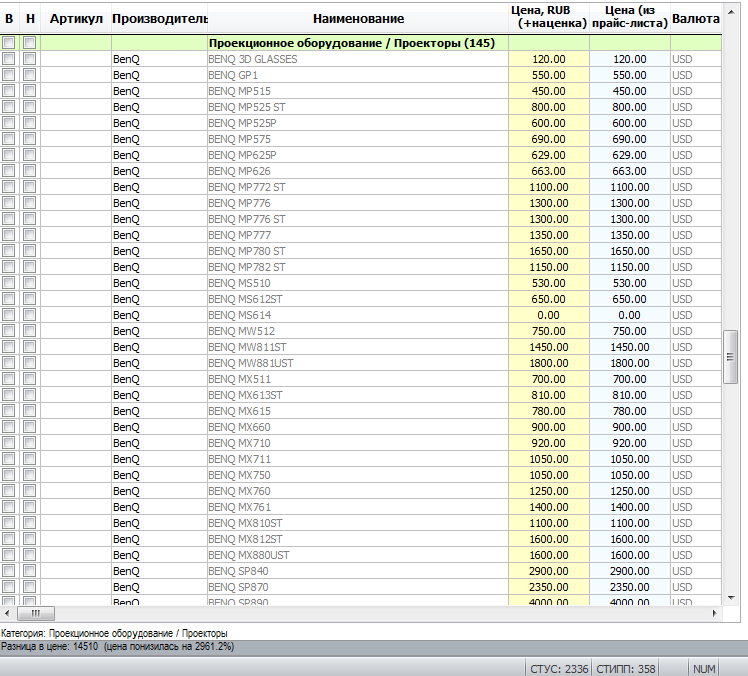Tick B checkbox in the Проекторы category row

tap(9, 43)
